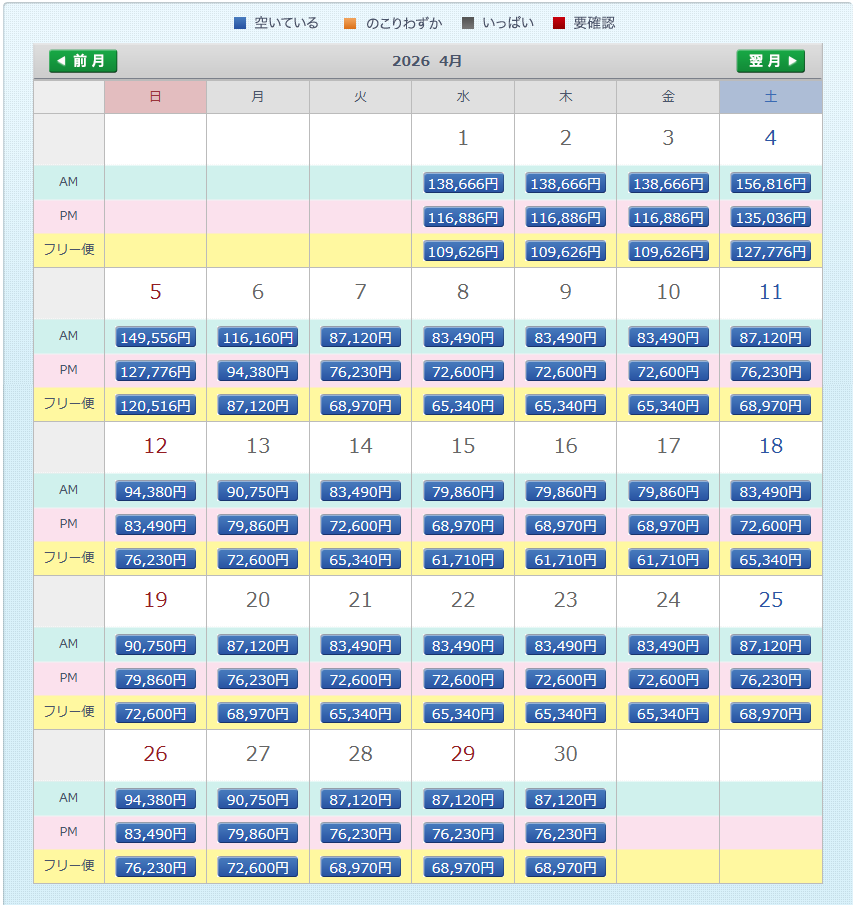Image resolution: width=858 pixels, height=905 pixels.
Task: Select April 1 AM price 138,666円
Action: coord(463,183)
